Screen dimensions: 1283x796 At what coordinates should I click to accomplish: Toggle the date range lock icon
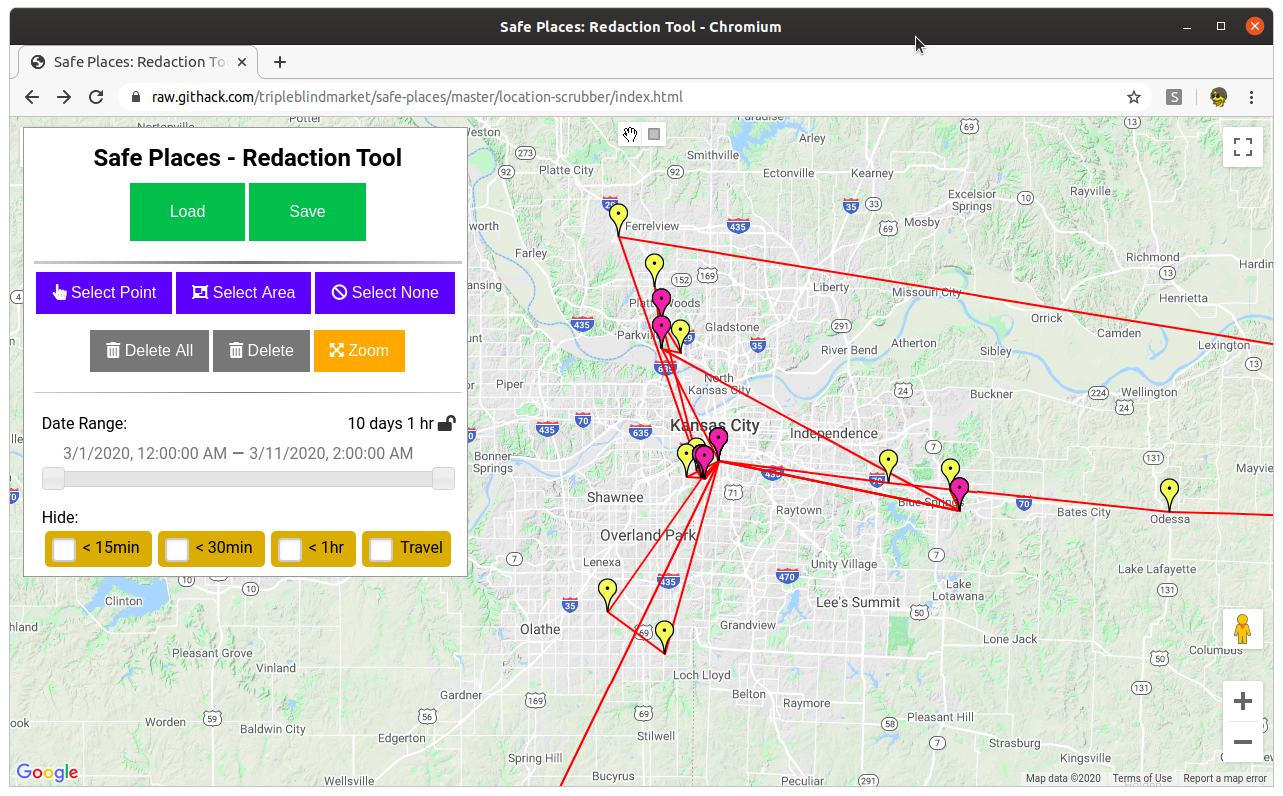(x=447, y=423)
